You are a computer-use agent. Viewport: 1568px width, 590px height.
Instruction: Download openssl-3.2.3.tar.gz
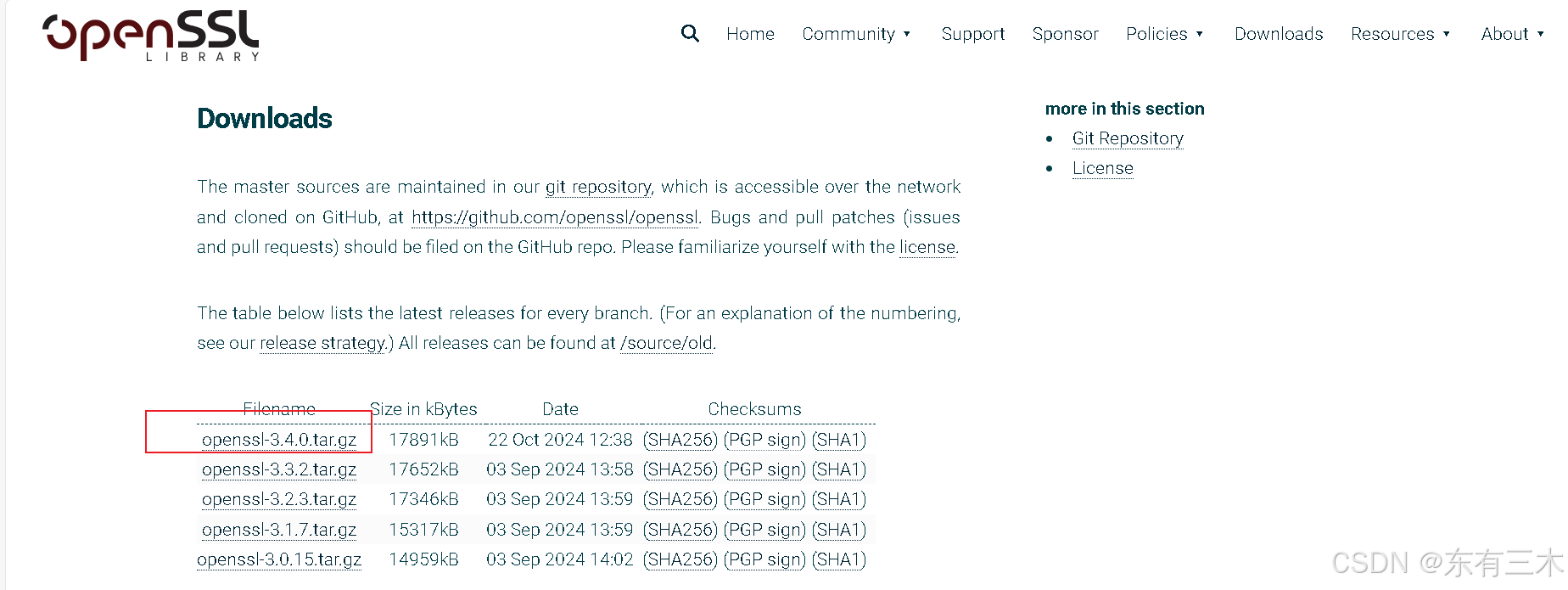279,499
